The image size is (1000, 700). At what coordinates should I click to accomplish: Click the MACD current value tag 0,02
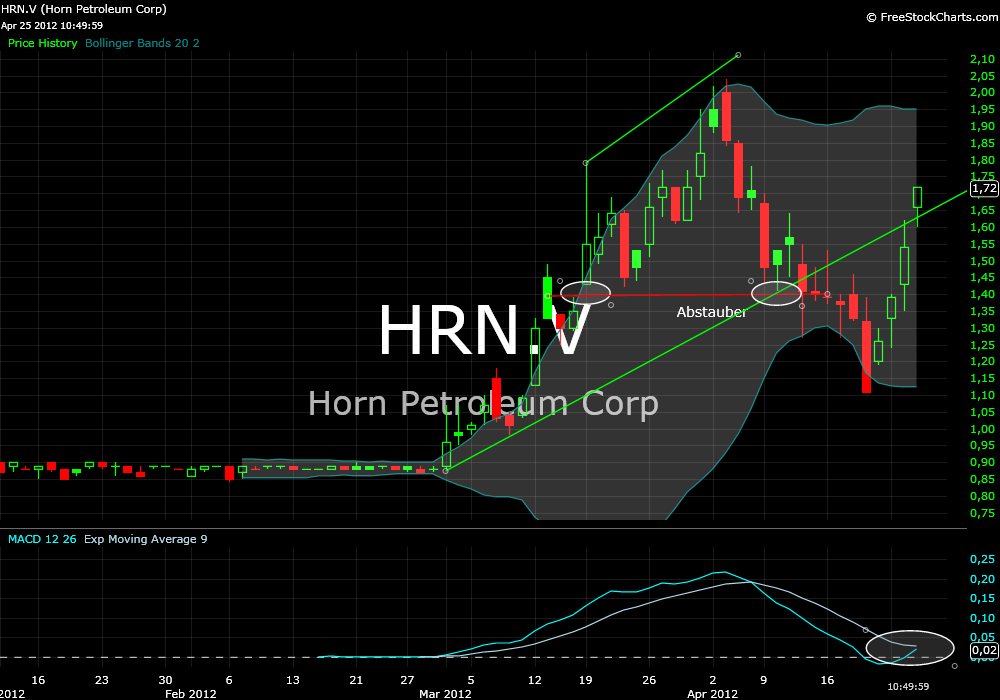coord(984,650)
